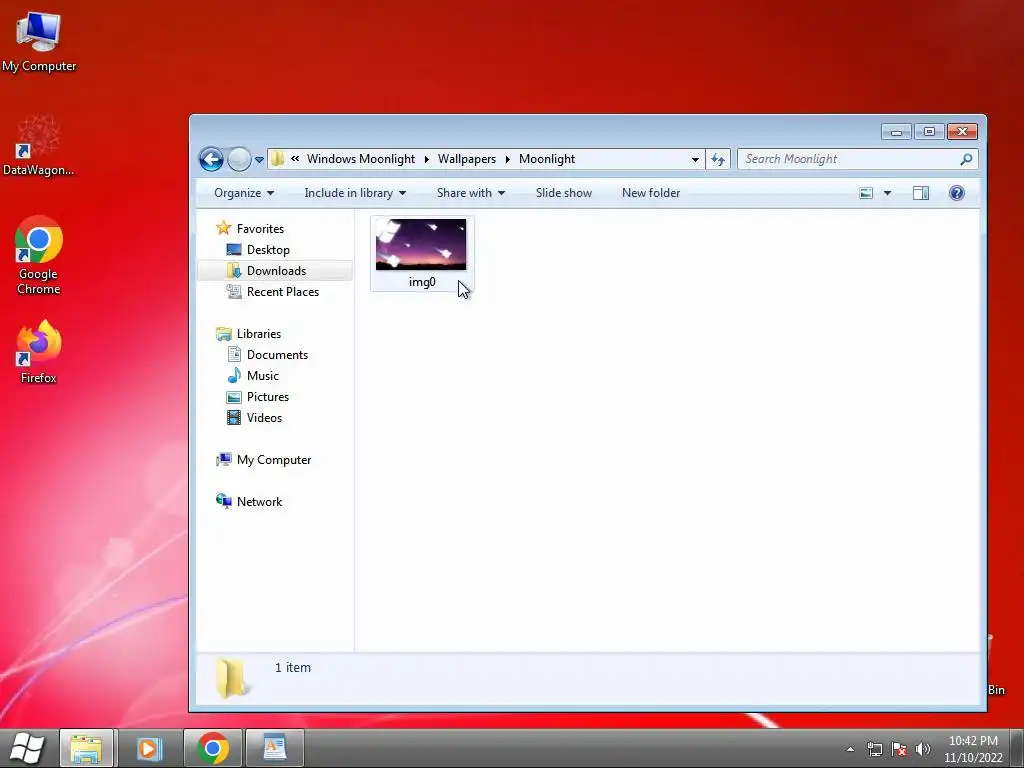Open Recent Places under Favorites

tap(282, 291)
